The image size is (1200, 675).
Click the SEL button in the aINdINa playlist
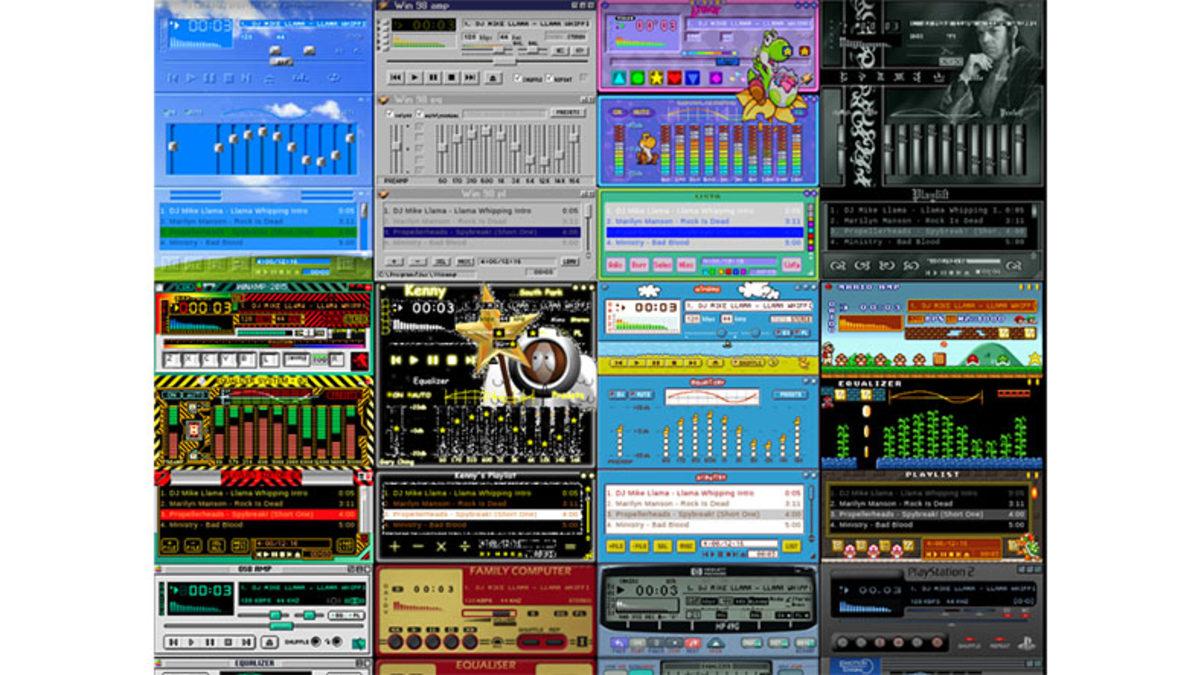click(x=664, y=545)
